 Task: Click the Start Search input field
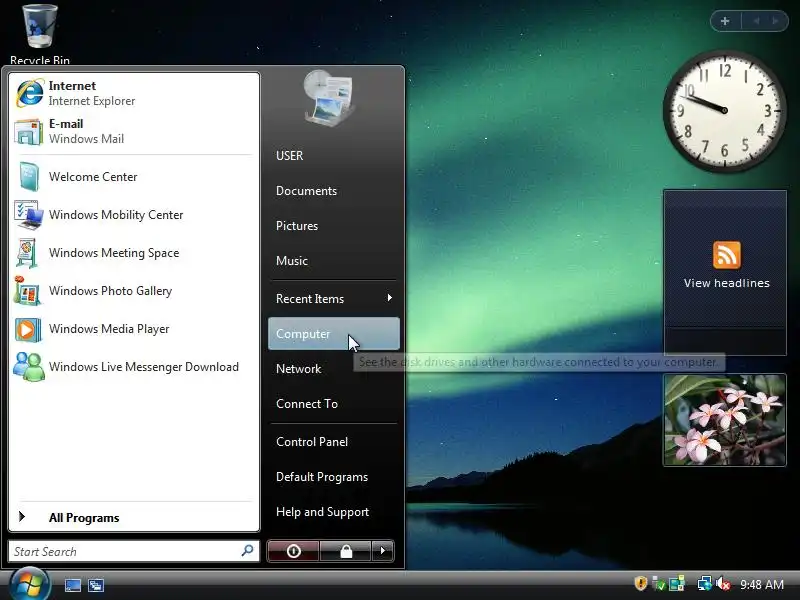[x=134, y=551]
